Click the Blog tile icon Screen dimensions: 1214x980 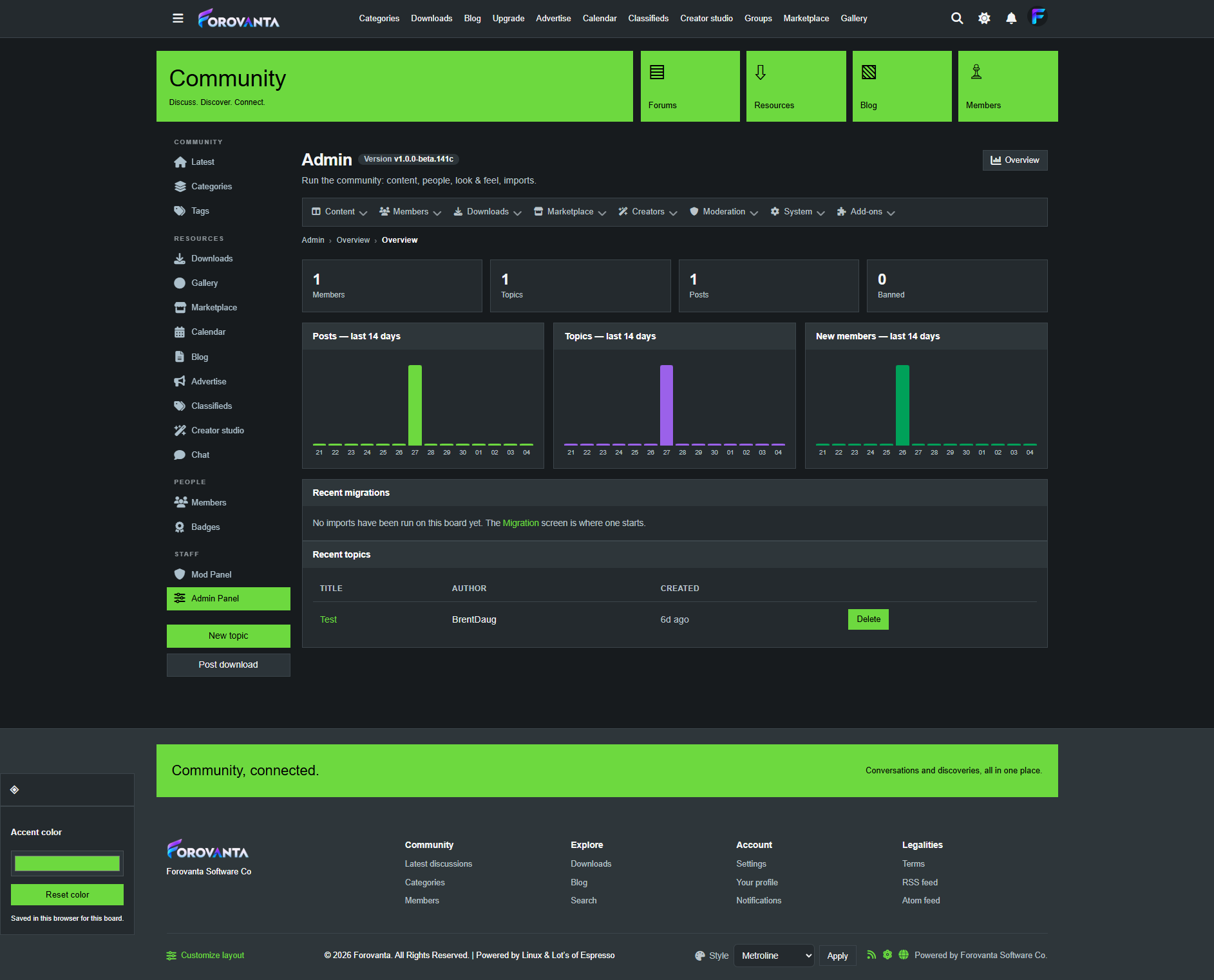click(869, 72)
